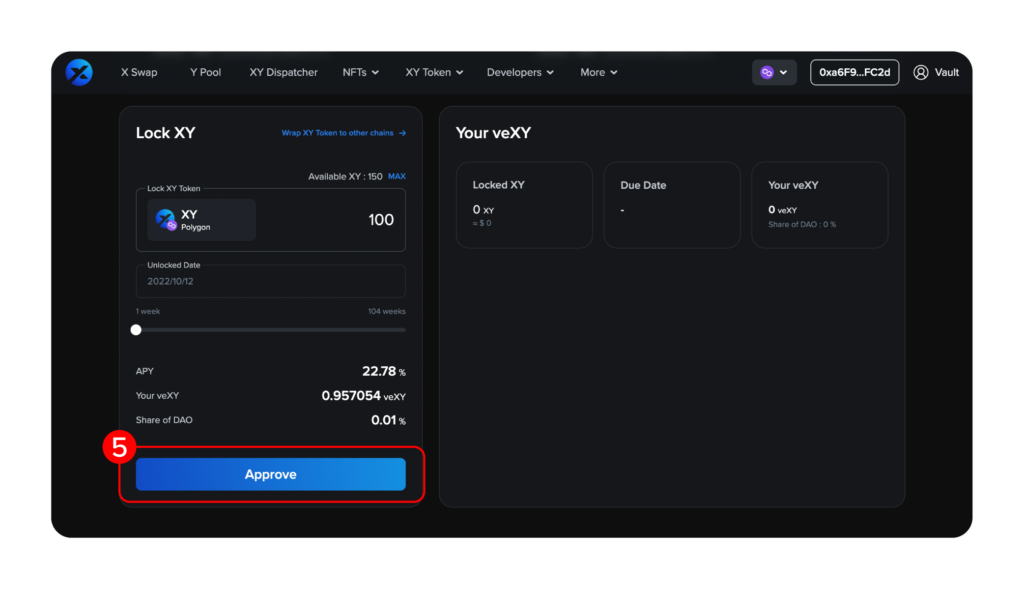This screenshot has height=589, width=1024.
Task: Click the lock duration slider track
Action: point(270,330)
